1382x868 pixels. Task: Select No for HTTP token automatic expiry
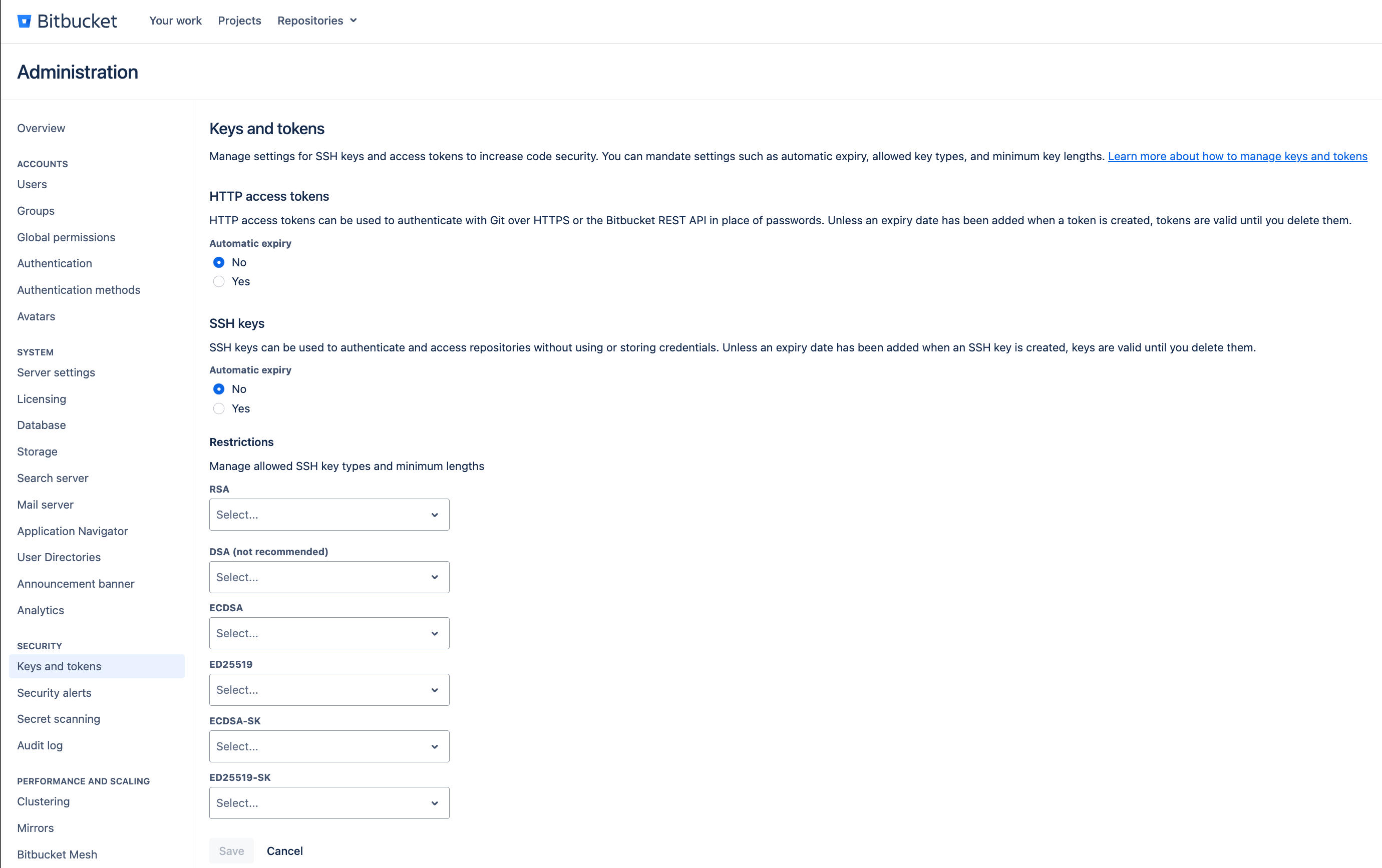[219, 262]
